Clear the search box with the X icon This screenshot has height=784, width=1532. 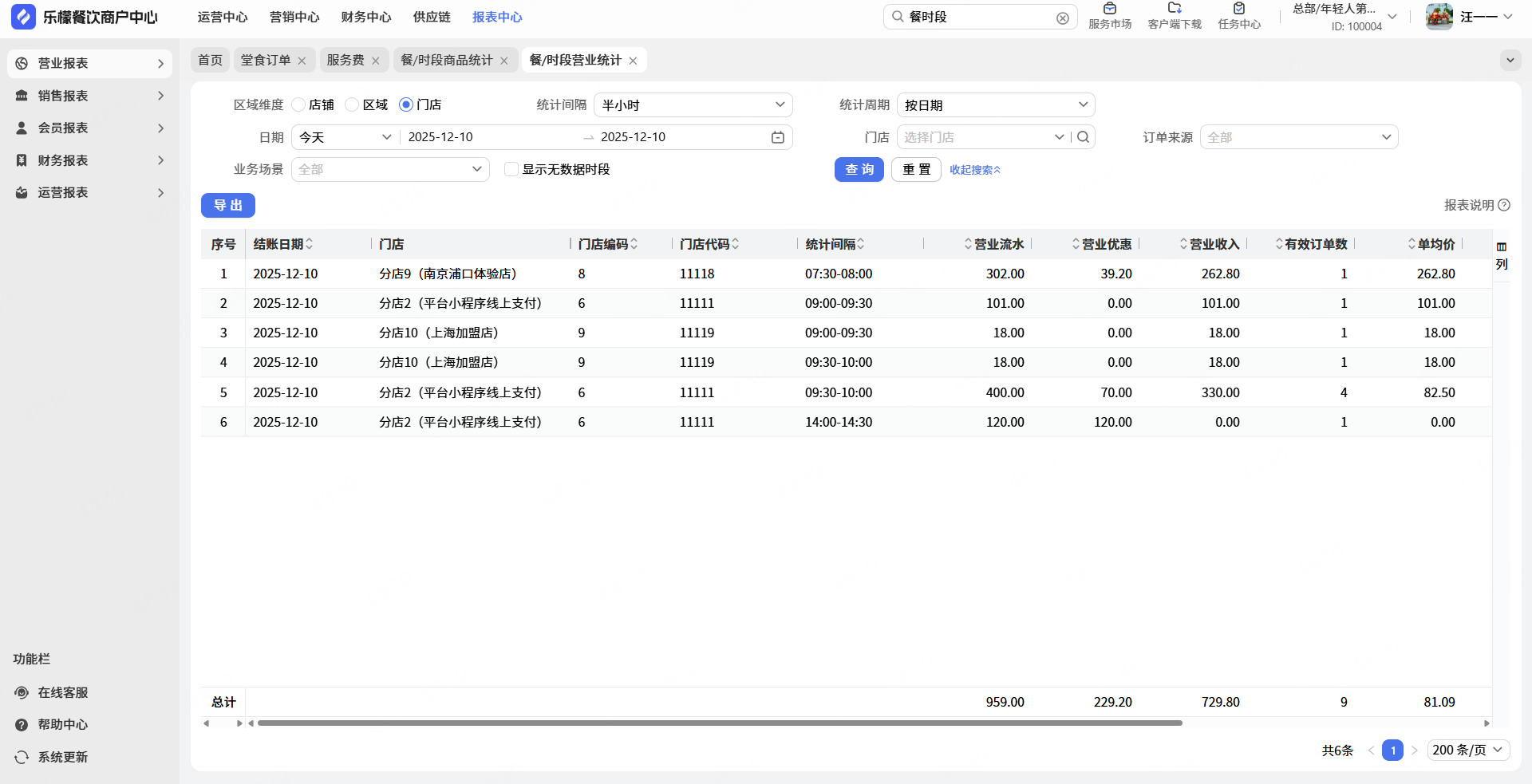(x=1062, y=18)
